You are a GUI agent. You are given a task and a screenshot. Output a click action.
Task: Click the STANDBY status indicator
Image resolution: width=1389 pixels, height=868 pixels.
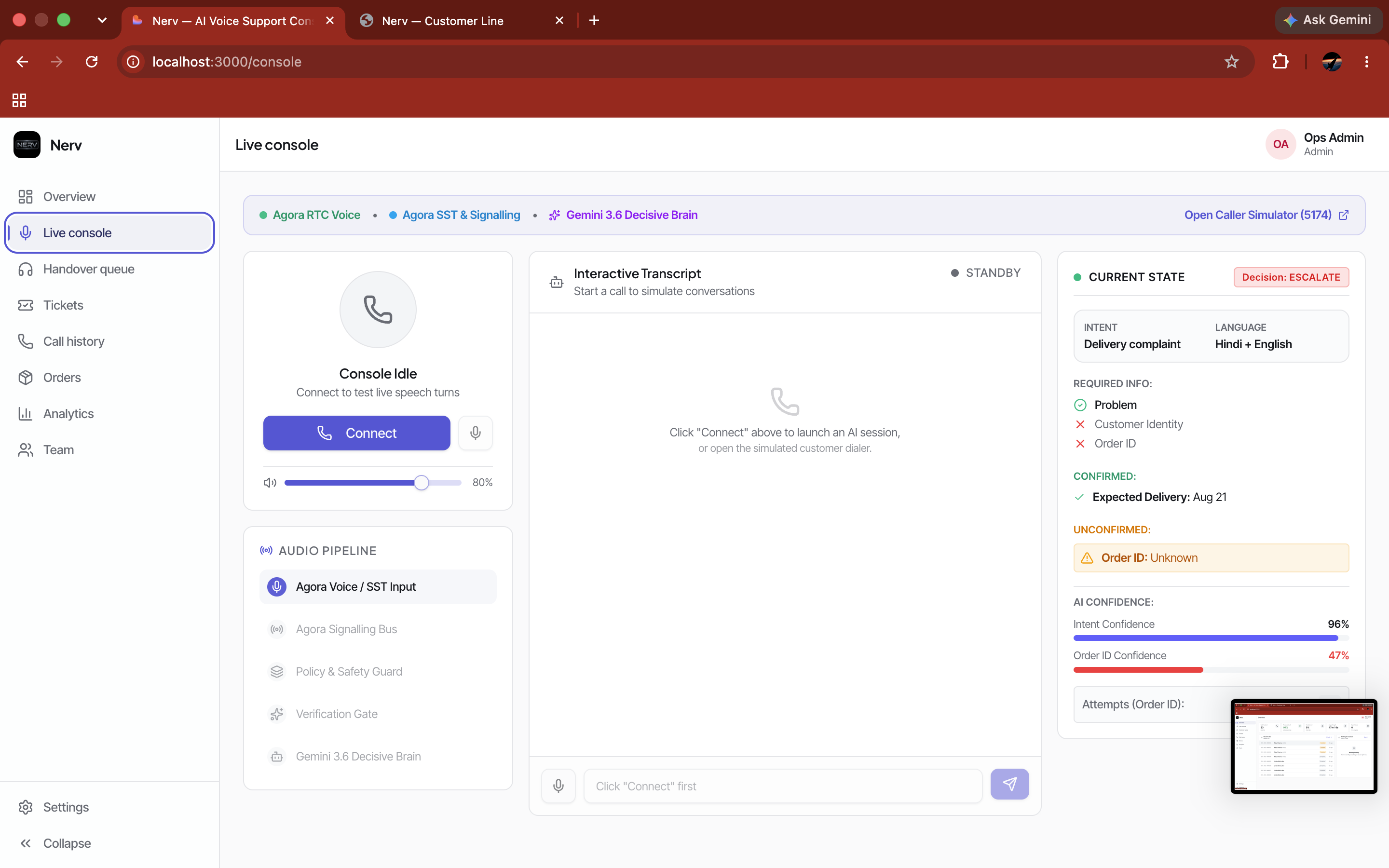click(985, 272)
